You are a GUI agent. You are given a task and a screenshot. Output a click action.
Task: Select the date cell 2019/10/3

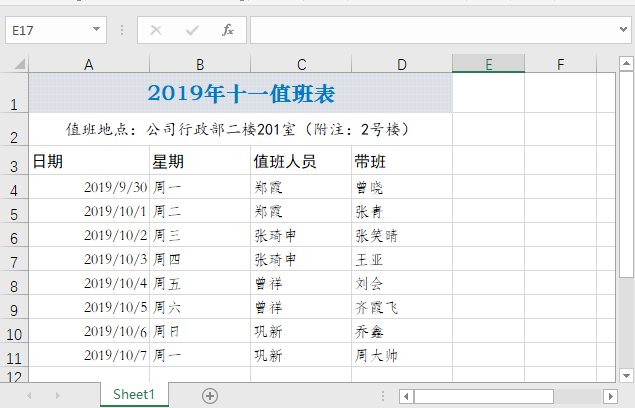[89, 259]
